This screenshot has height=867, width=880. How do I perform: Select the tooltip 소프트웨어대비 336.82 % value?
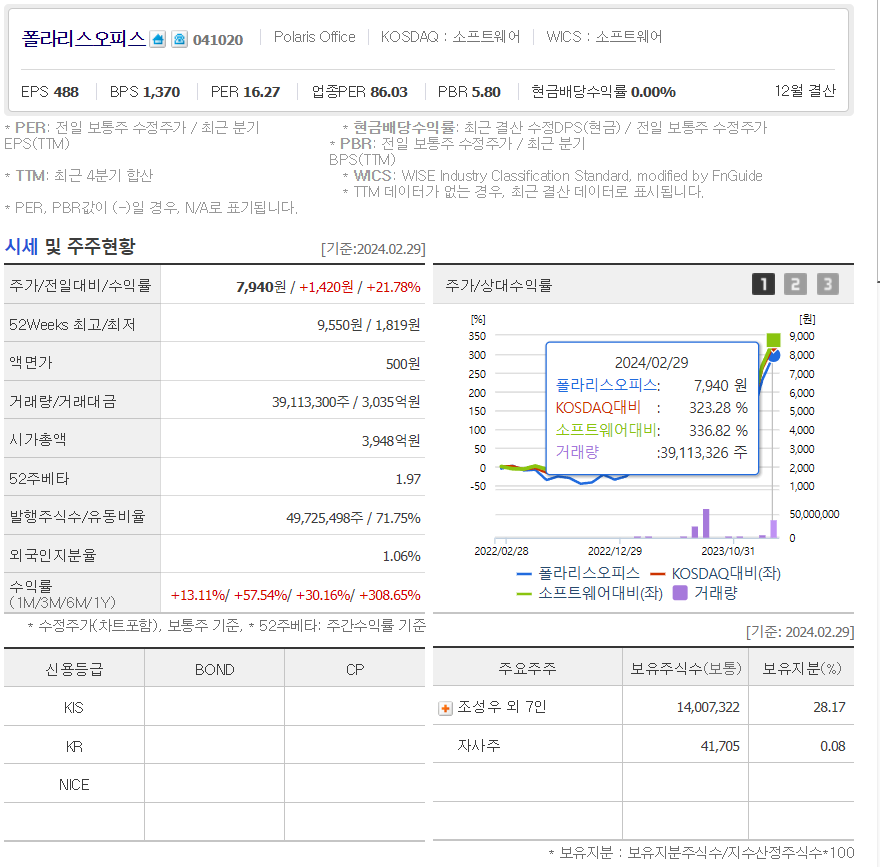tap(718, 430)
